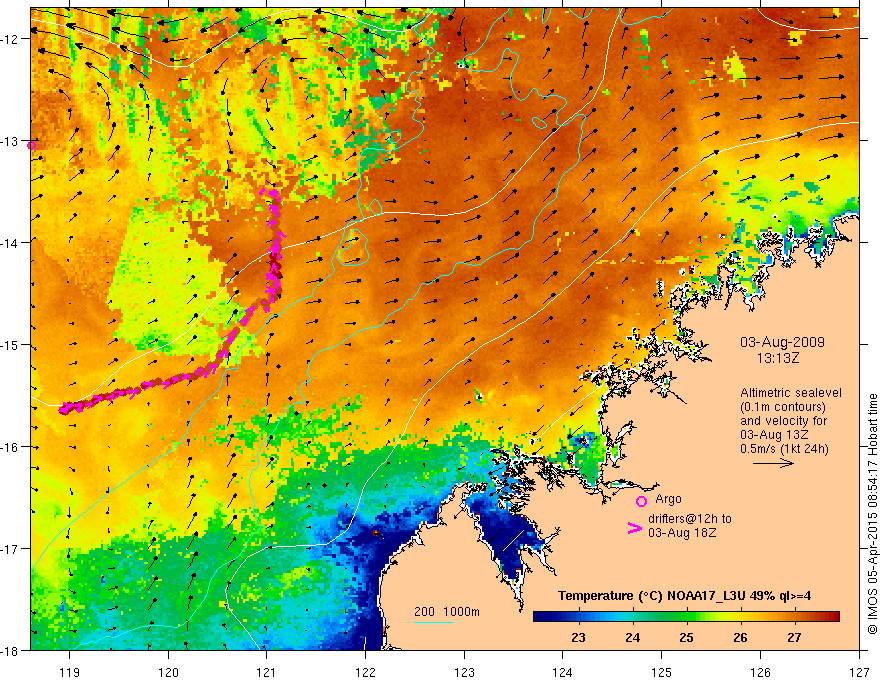Click the drifter track northern end near 121E
The height and width of the screenshot is (680, 880).
[273, 194]
